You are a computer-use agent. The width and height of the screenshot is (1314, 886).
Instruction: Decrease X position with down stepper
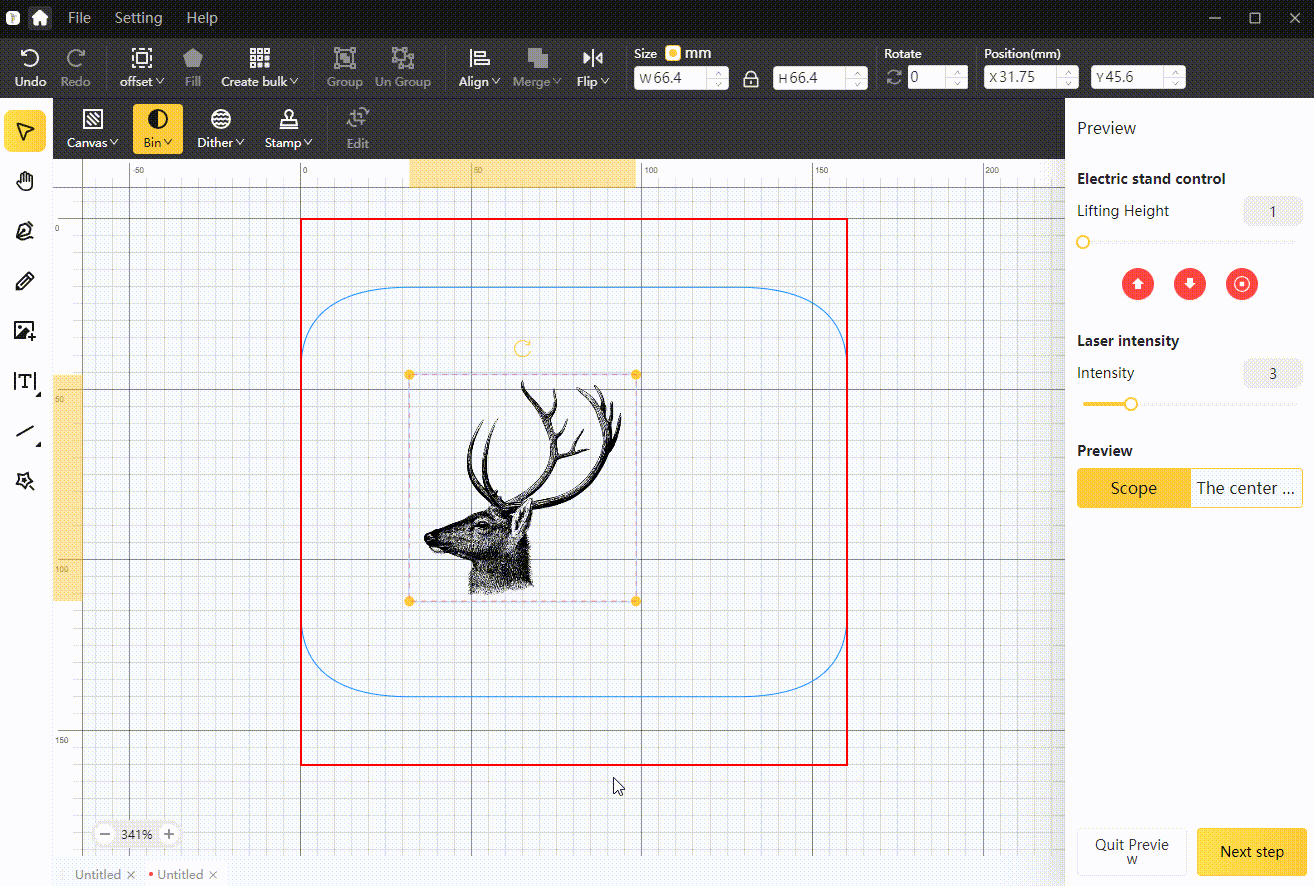click(x=1069, y=84)
